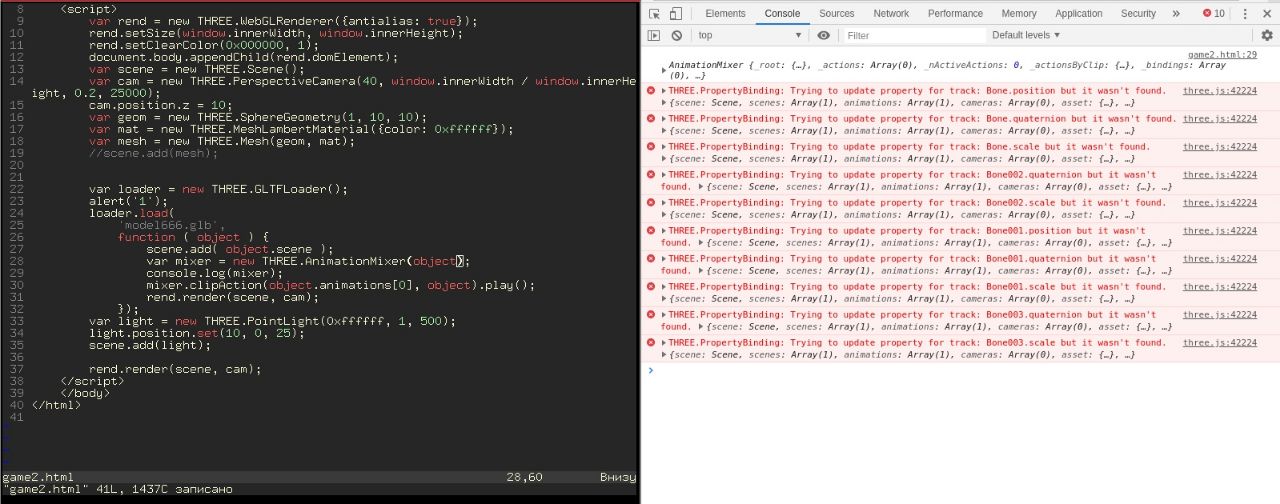
Task: Expand the AnimationMixer logged object
Action: pos(663,69)
